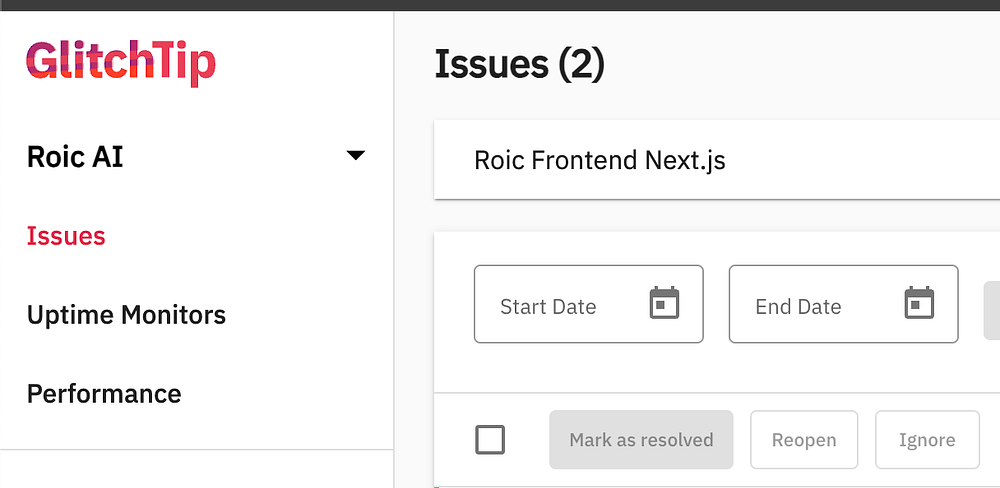Viewport: 1000px width, 488px height.
Task: Click the Start Date placeholder text
Action: pos(548,307)
